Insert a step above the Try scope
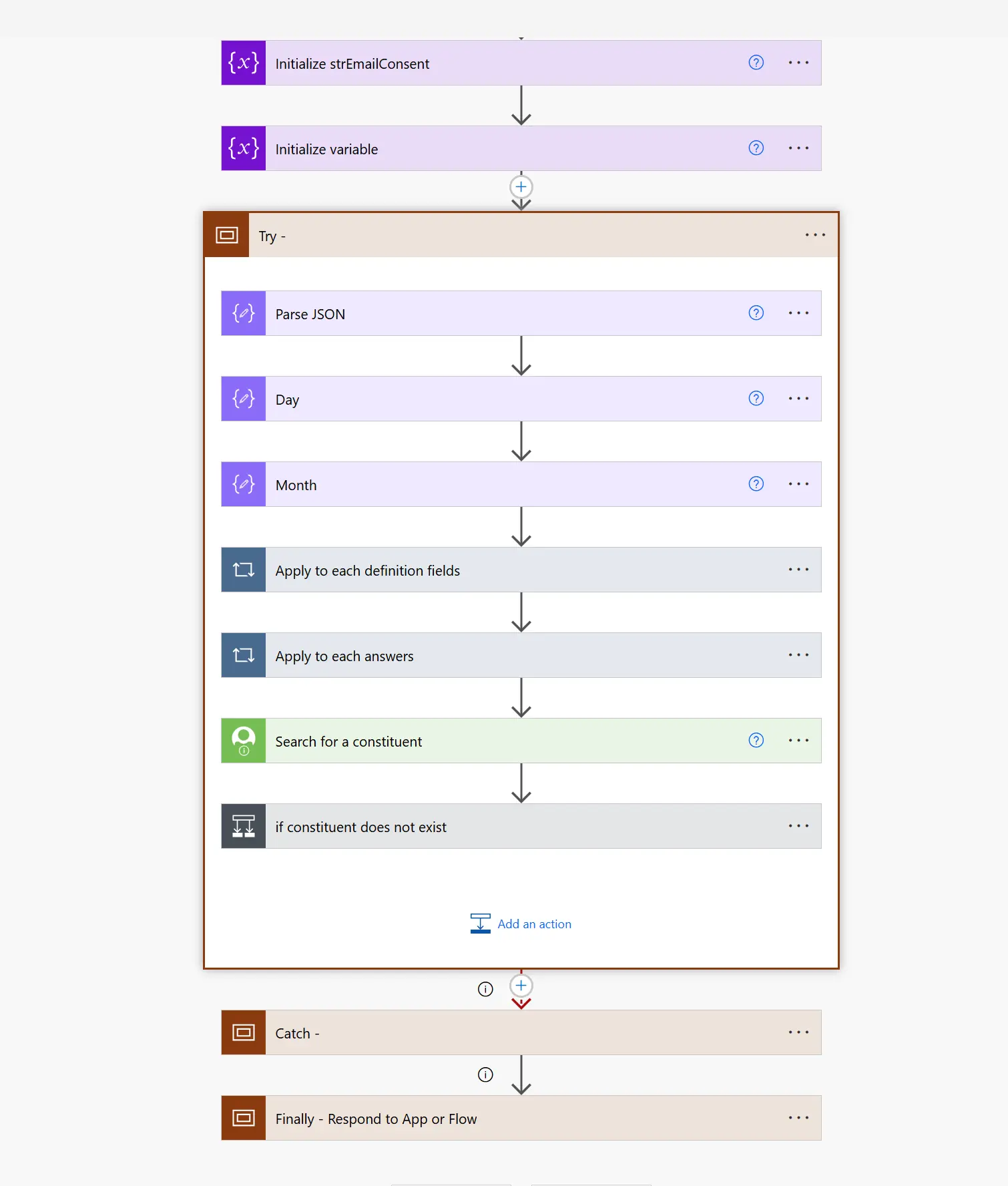The width and height of the screenshot is (1008, 1186). pos(521,187)
